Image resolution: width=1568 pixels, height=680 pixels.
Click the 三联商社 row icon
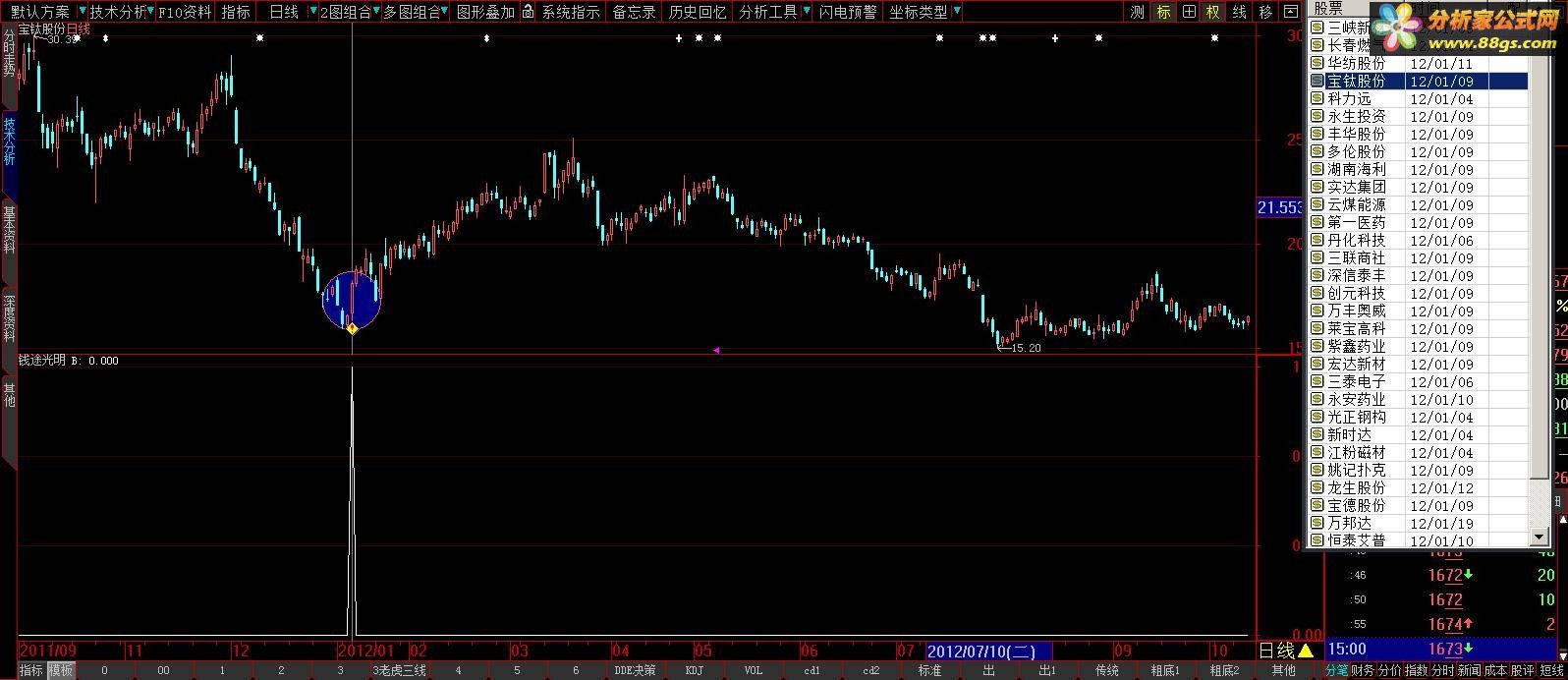1317,258
